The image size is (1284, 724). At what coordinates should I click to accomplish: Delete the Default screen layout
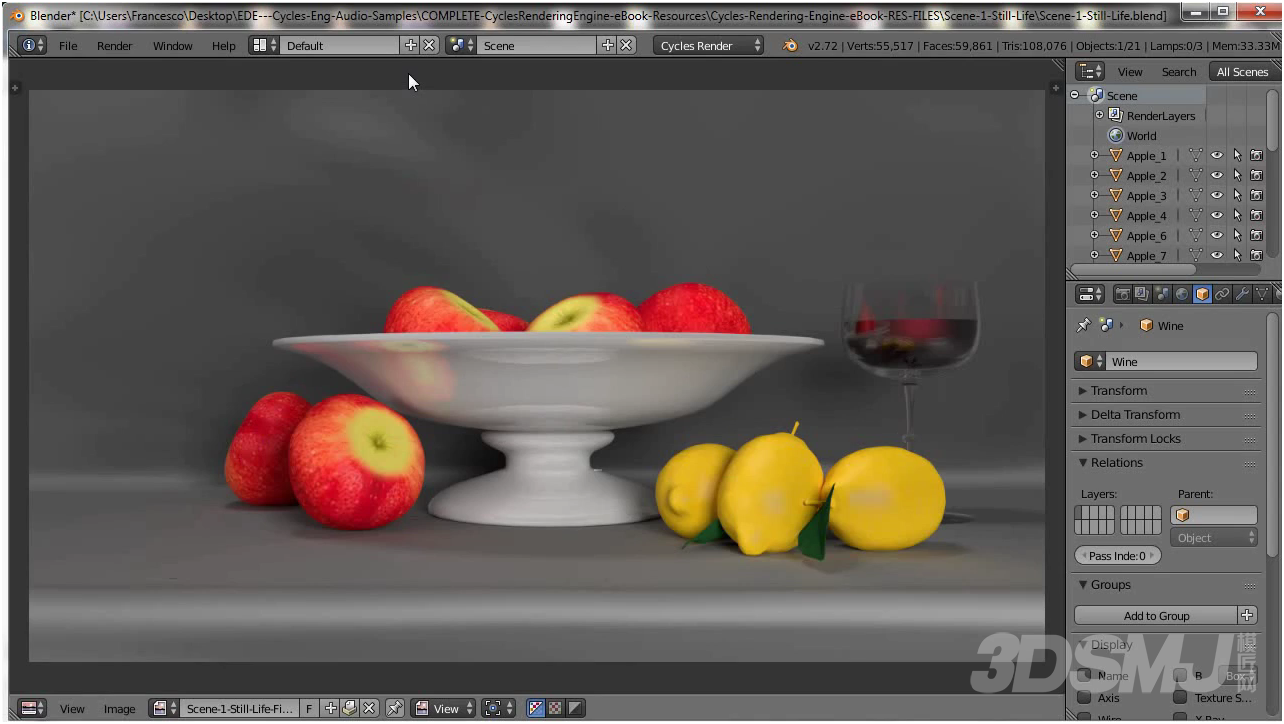tap(429, 45)
